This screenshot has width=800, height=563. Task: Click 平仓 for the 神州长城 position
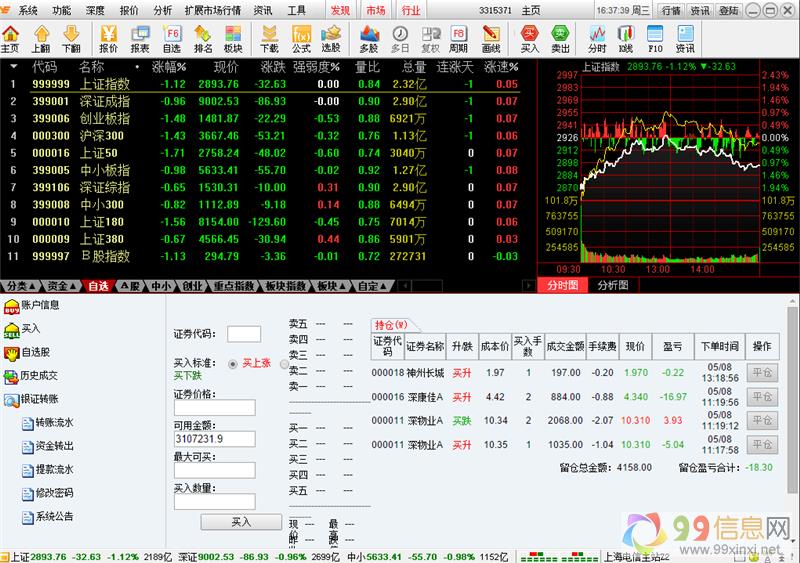[763, 372]
